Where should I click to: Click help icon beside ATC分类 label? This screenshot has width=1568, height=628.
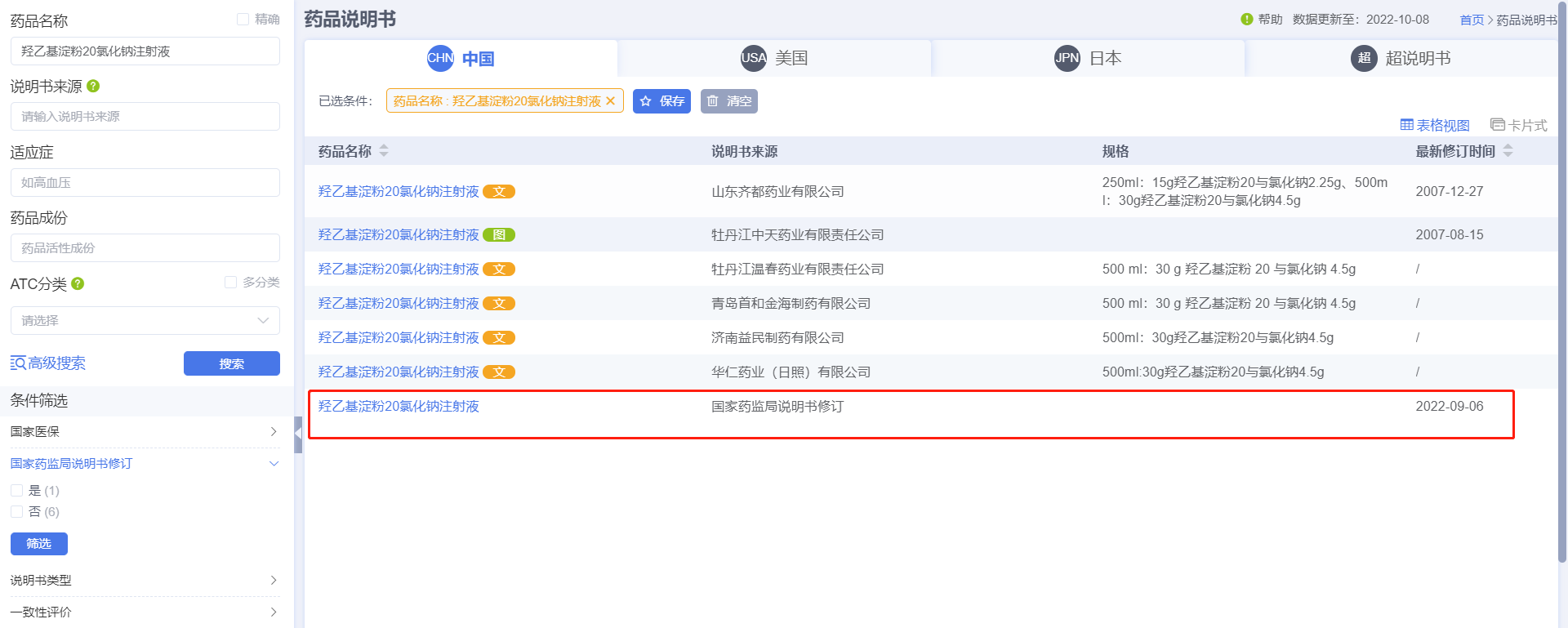(x=78, y=283)
